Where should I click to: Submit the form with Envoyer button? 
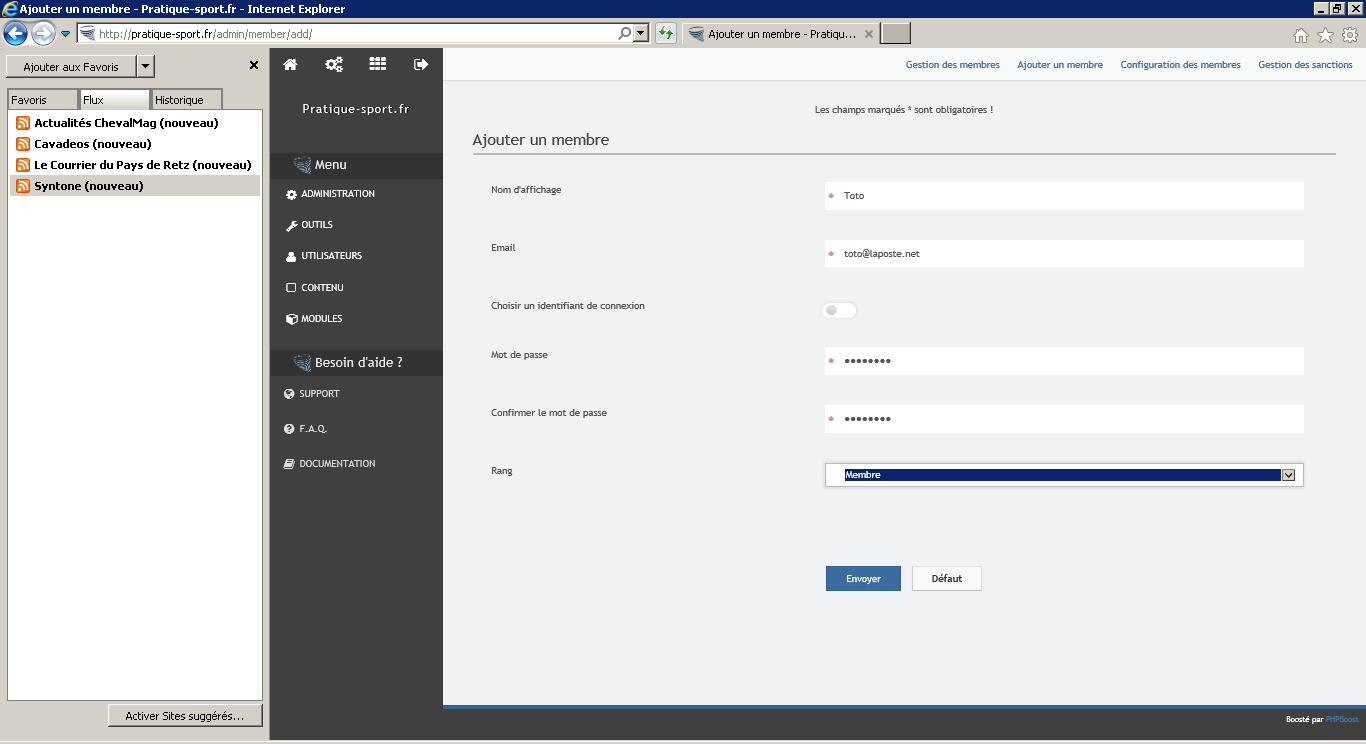click(x=863, y=579)
